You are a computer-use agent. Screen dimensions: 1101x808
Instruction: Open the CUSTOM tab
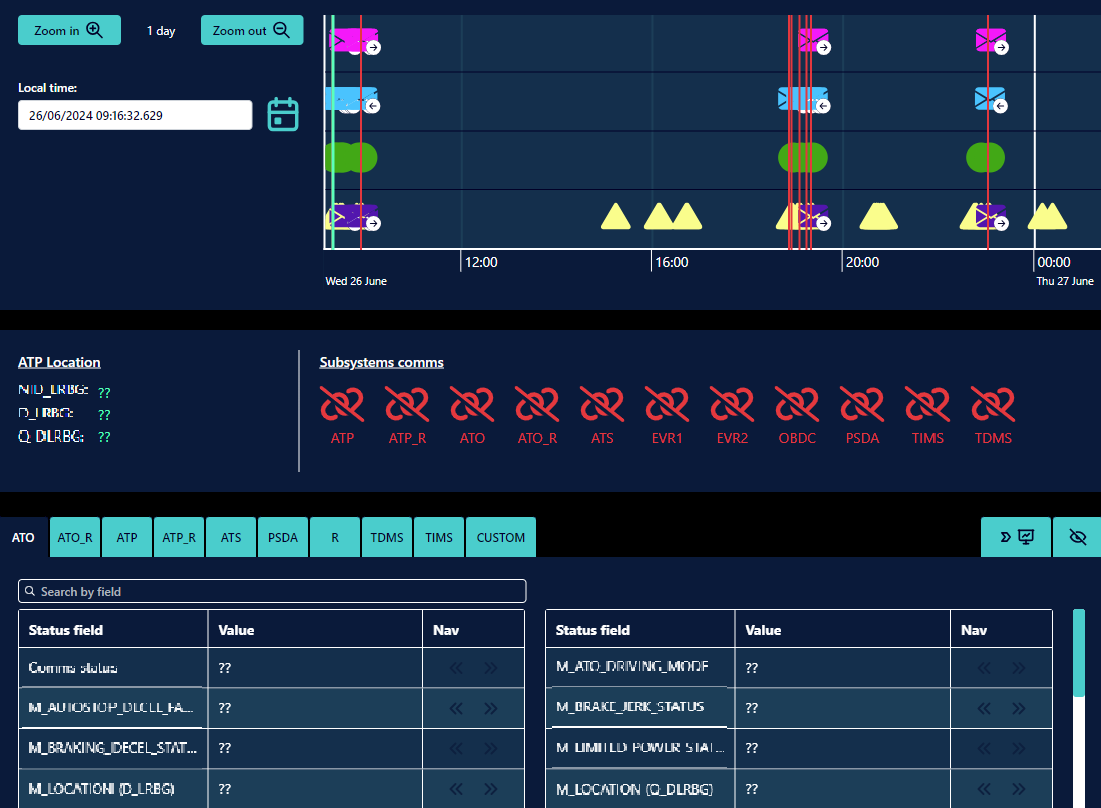pyautogui.click(x=500, y=537)
